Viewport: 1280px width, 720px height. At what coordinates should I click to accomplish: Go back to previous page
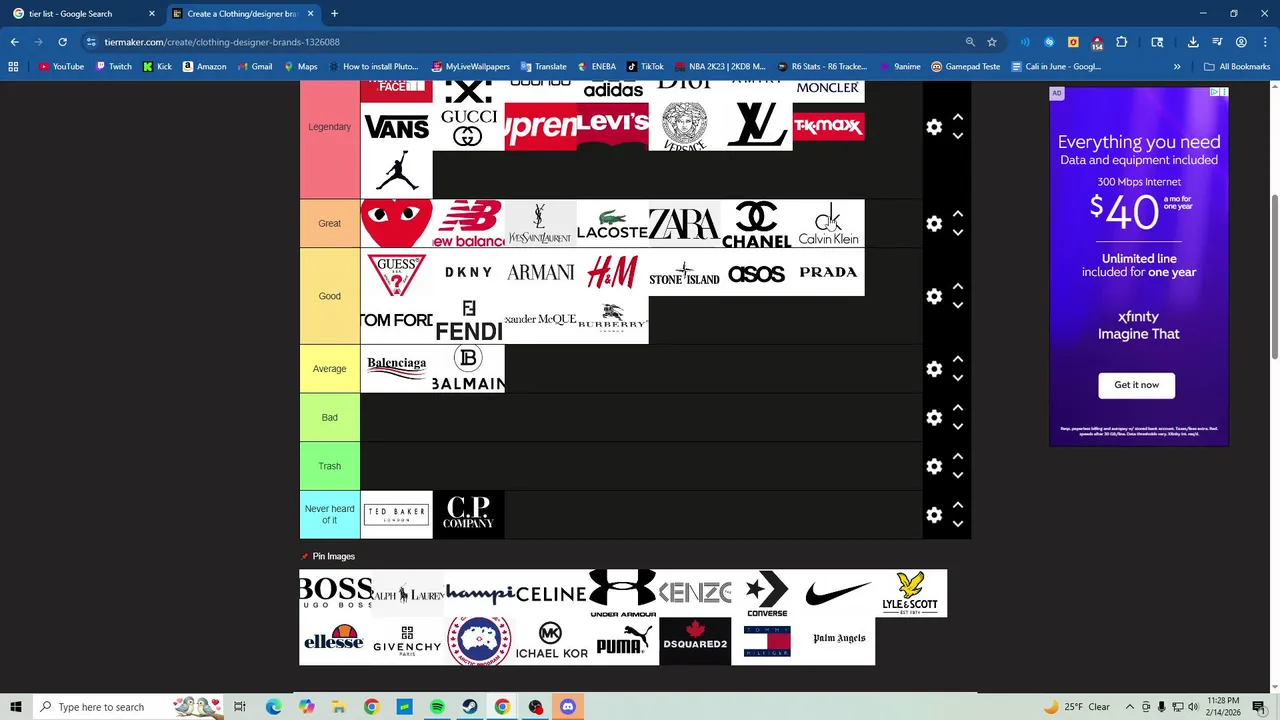click(x=14, y=42)
